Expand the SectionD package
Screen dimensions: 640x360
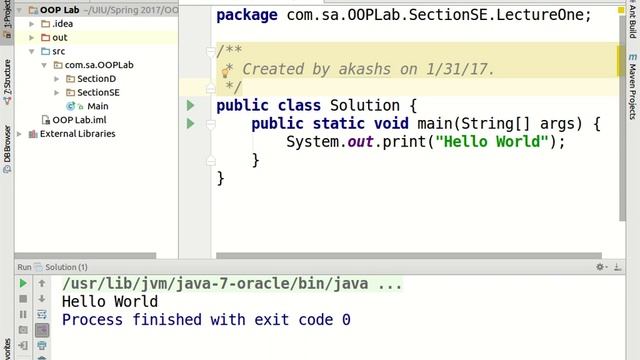[x=57, y=79]
